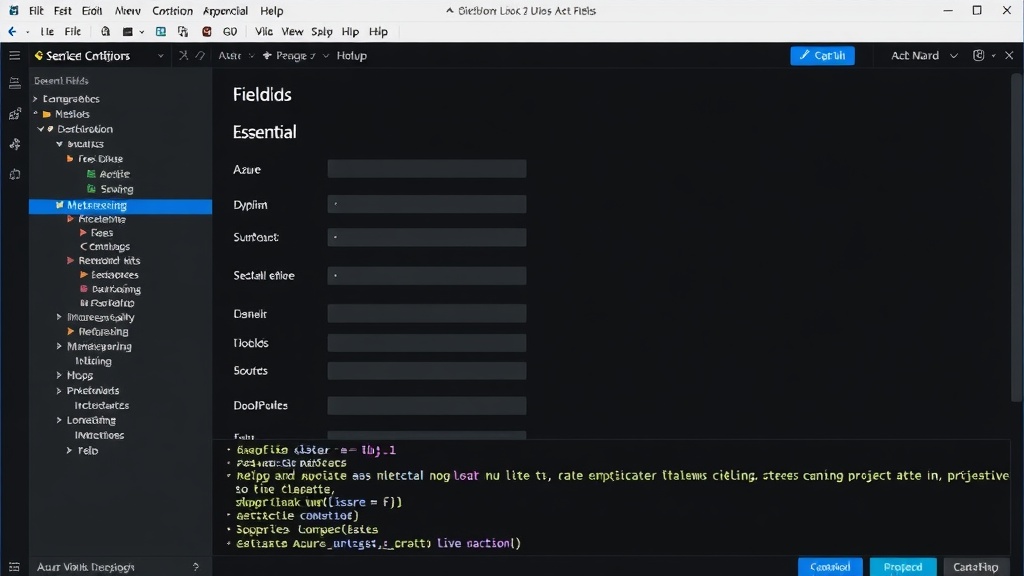The image size is (1024, 576).
Task: Open the Help menu in menu bar
Action: 272,10
